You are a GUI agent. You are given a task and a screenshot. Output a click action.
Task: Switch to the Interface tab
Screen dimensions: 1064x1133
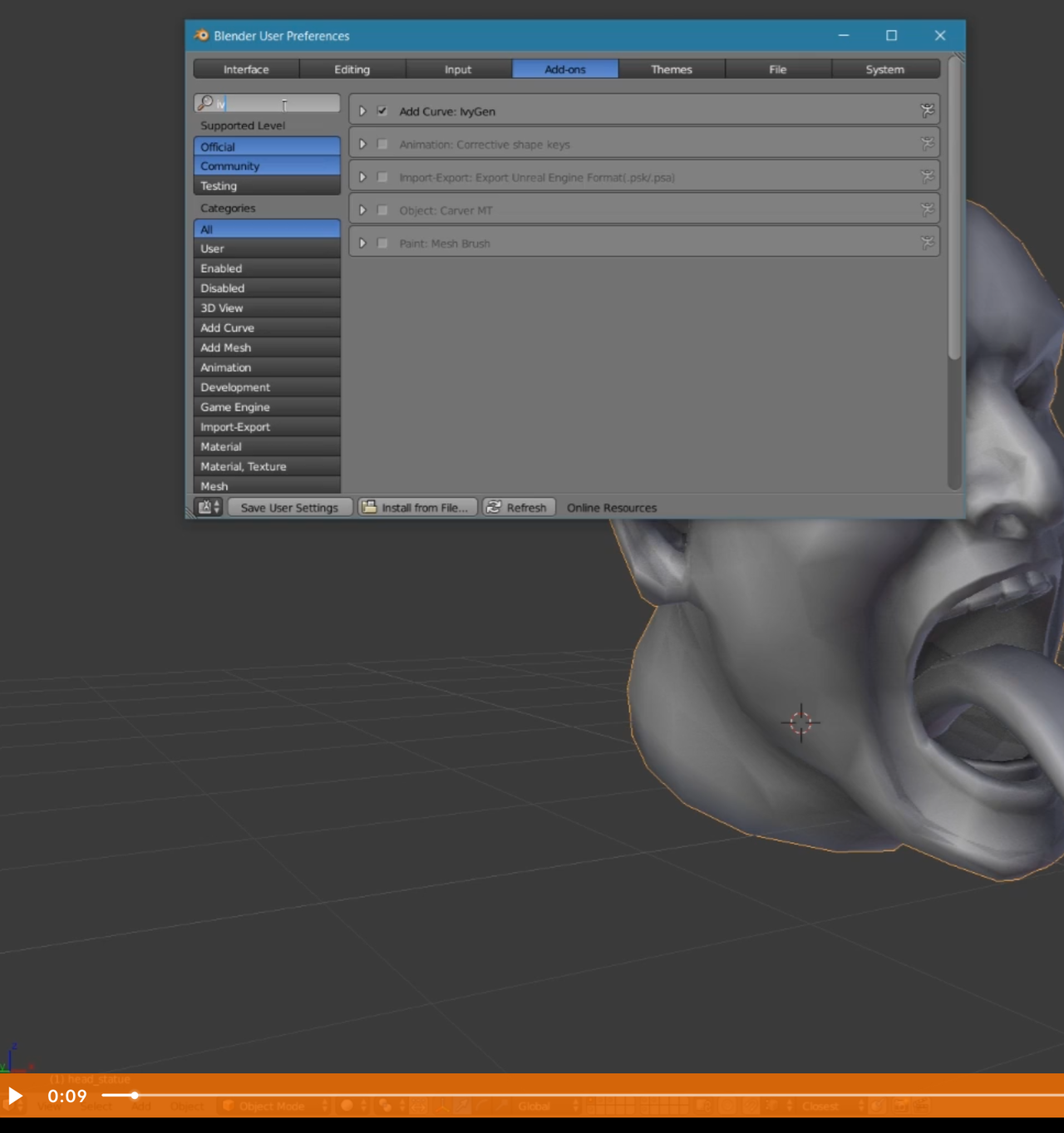point(246,69)
